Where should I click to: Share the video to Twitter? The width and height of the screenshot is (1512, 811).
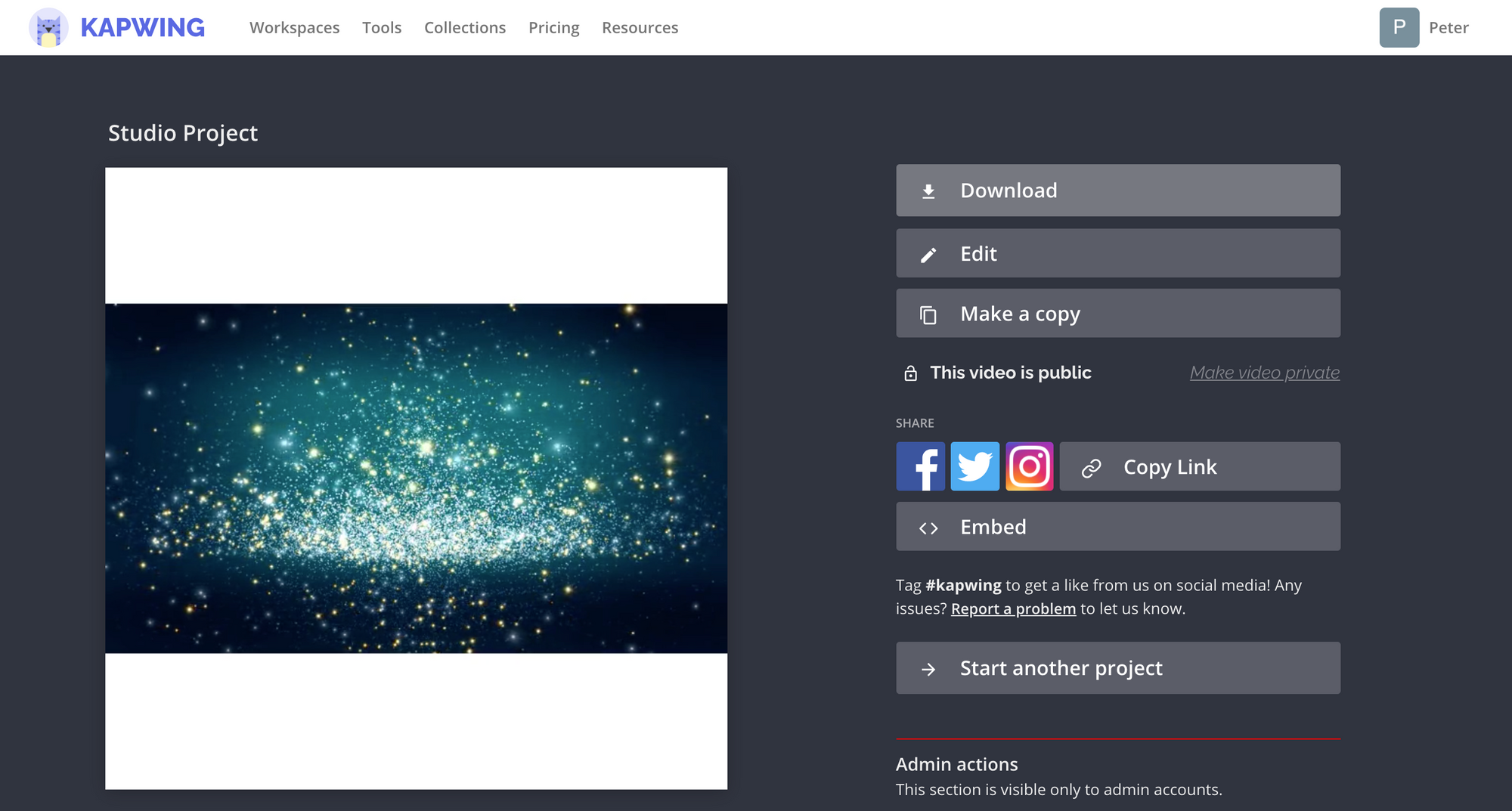(x=974, y=466)
